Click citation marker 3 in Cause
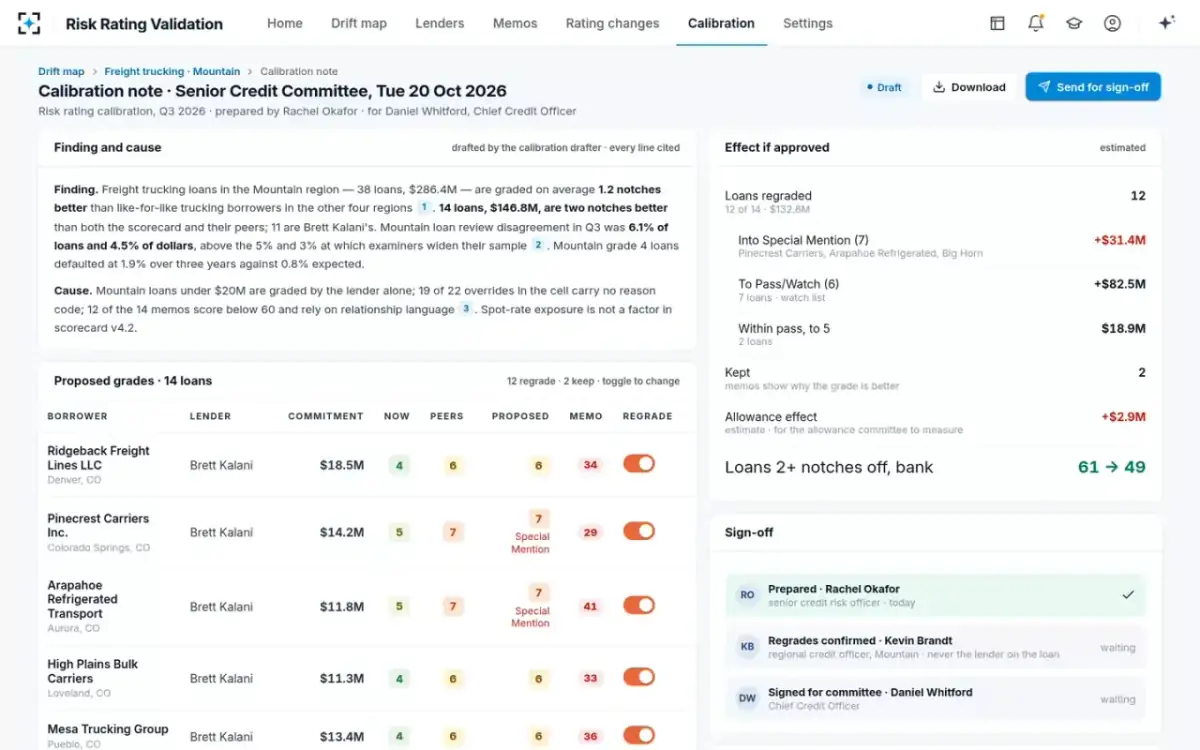Image resolution: width=1200 pixels, height=750 pixels. click(466, 309)
